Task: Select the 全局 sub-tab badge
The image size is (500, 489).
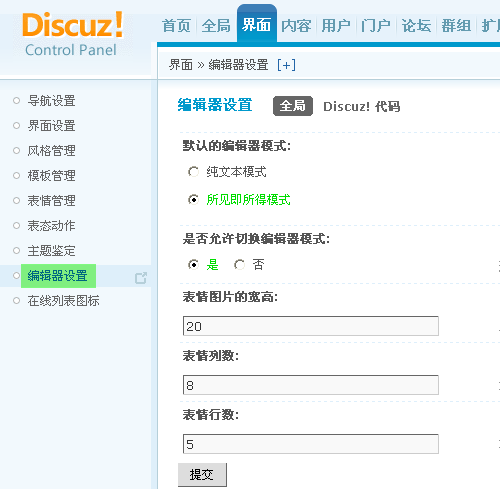Action: (293, 106)
